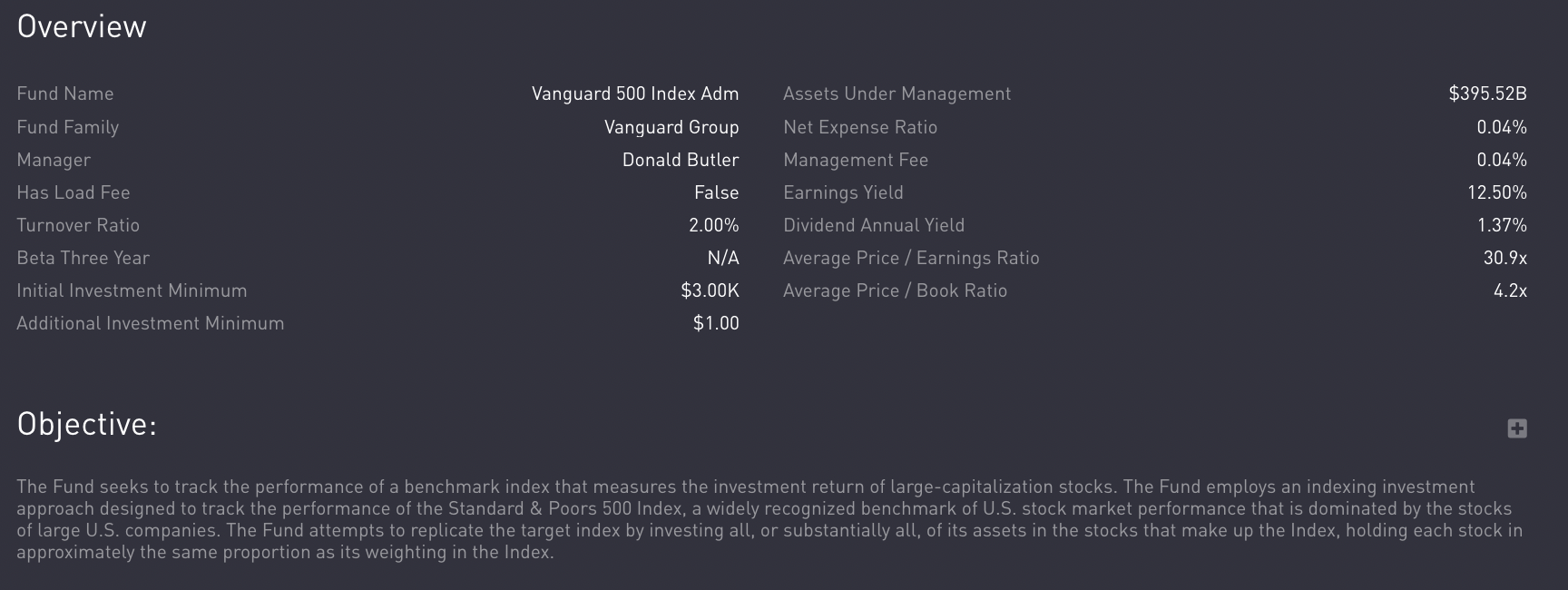Click the 12.50% earnings yield value
Viewport: 1568px width, 590px height.
(1497, 192)
